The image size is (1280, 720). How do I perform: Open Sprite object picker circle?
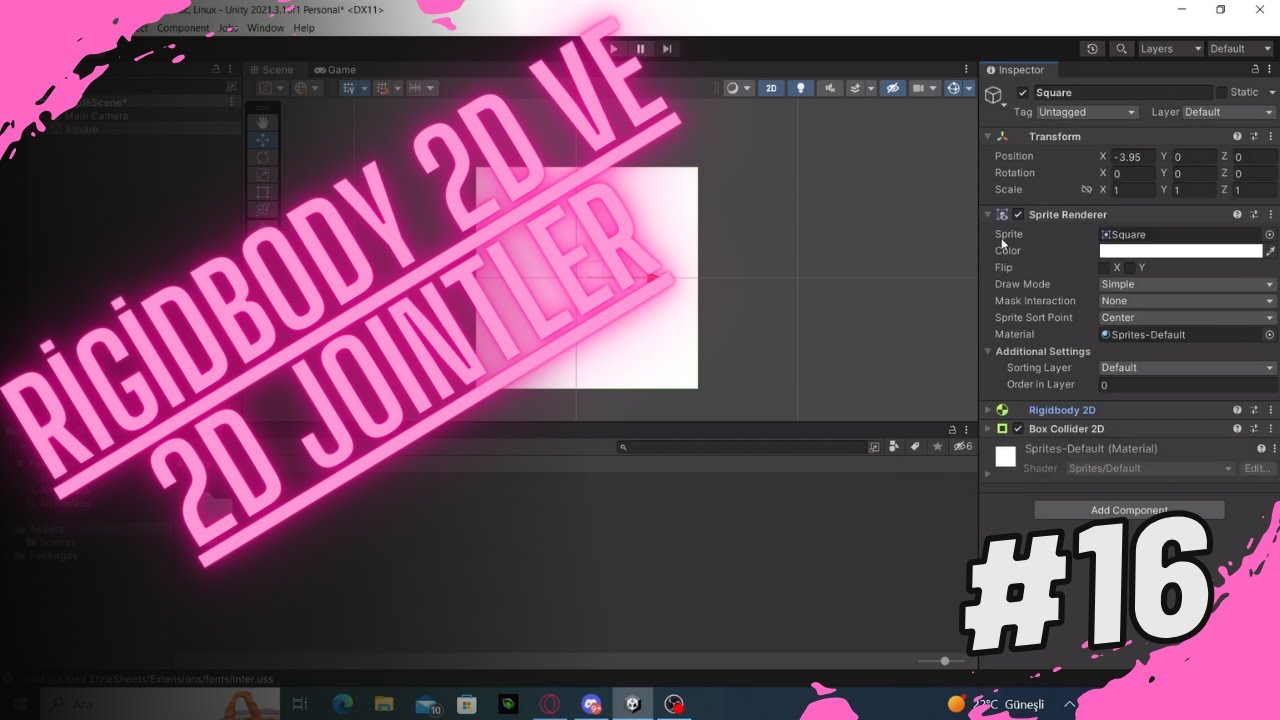click(x=1270, y=235)
